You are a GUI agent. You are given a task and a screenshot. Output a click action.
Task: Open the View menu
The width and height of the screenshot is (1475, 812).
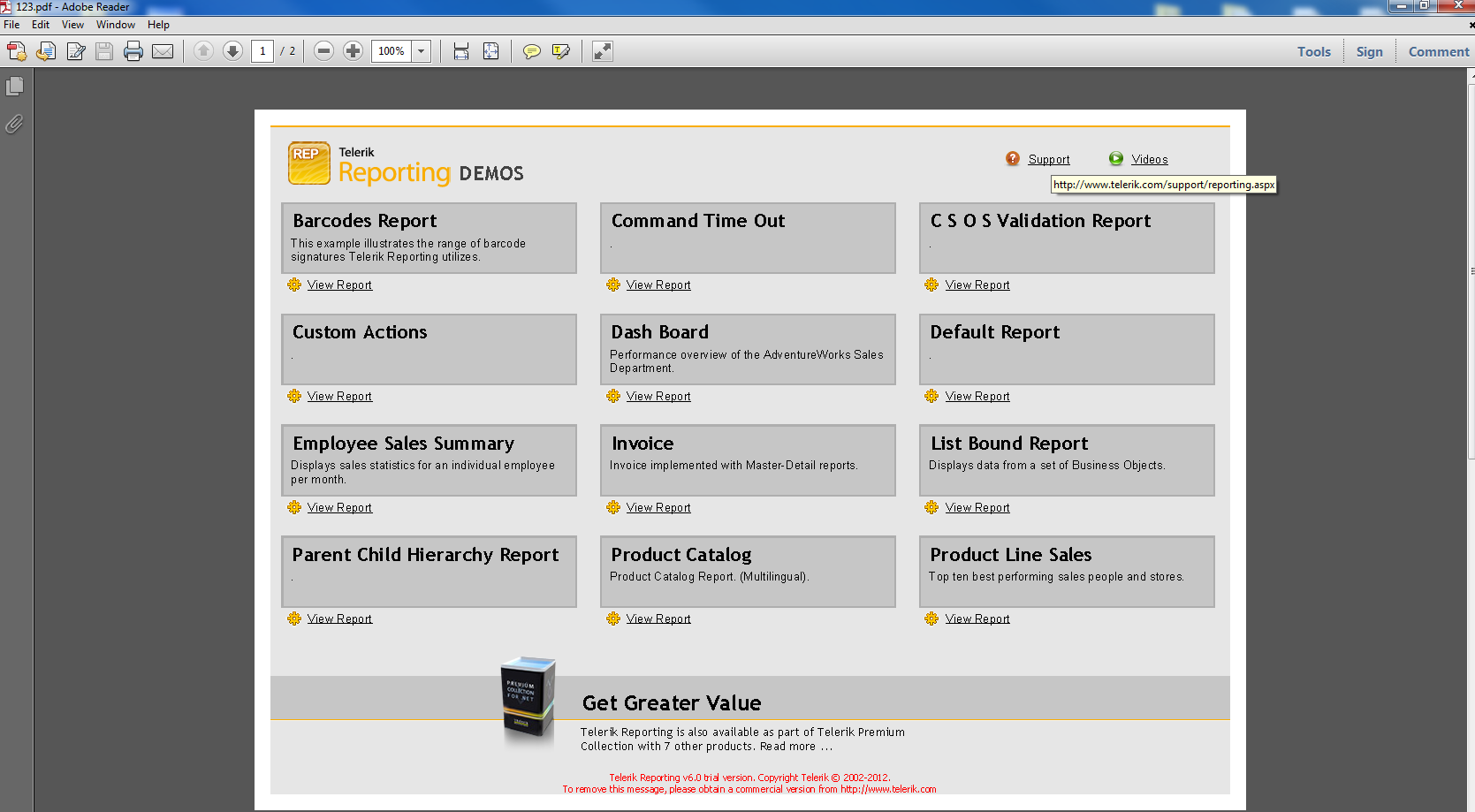tap(72, 25)
